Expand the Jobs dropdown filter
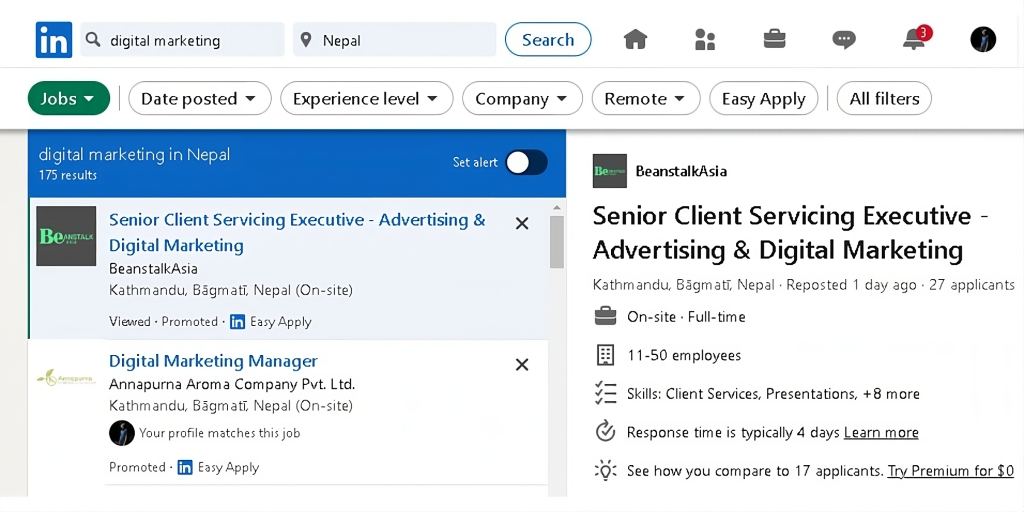The height and width of the screenshot is (512, 1024). pyautogui.click(x=69, y=99)
